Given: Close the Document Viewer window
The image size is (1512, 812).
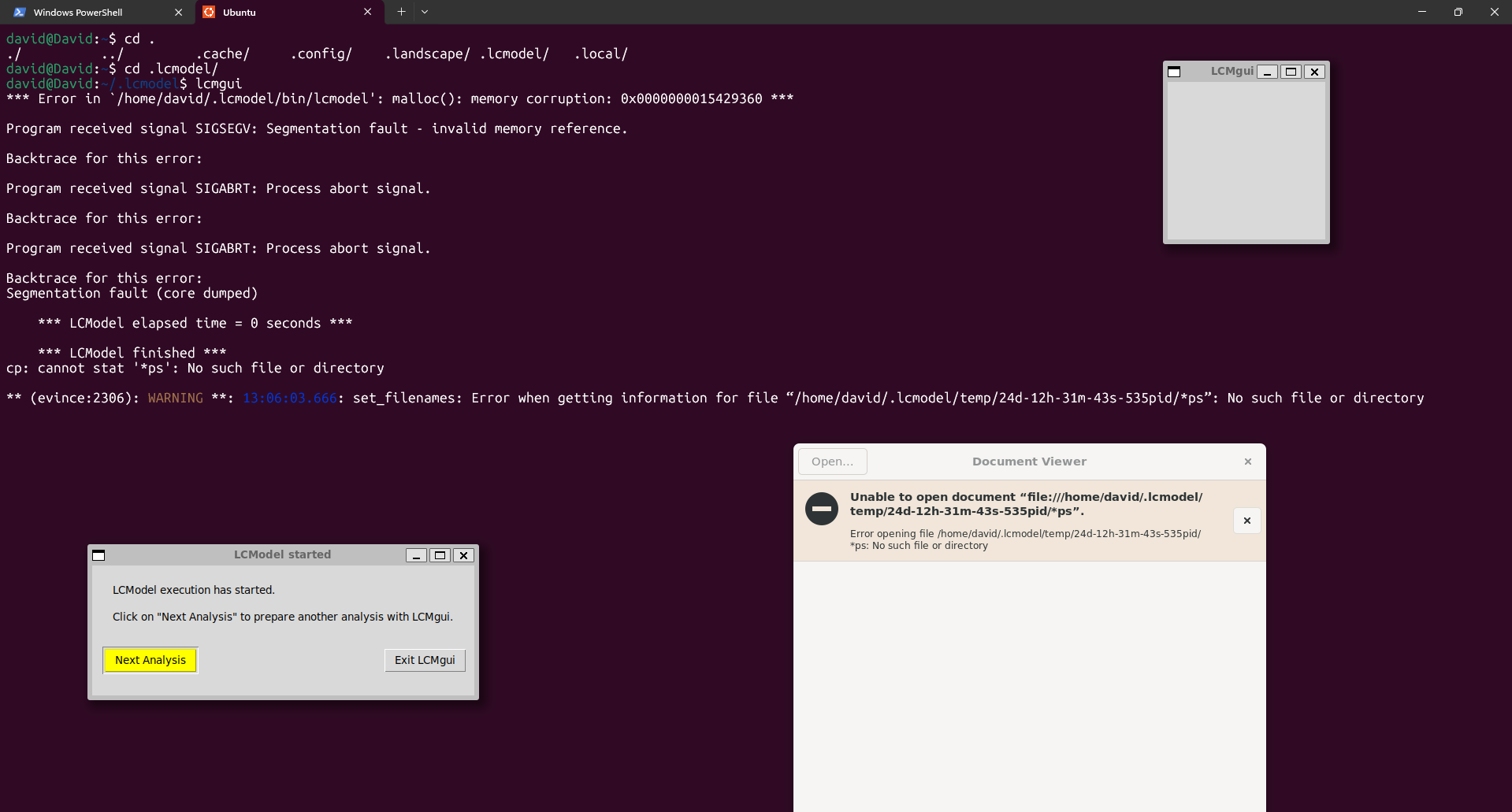Looking at the screenshot, I should tap(1247, 462).
